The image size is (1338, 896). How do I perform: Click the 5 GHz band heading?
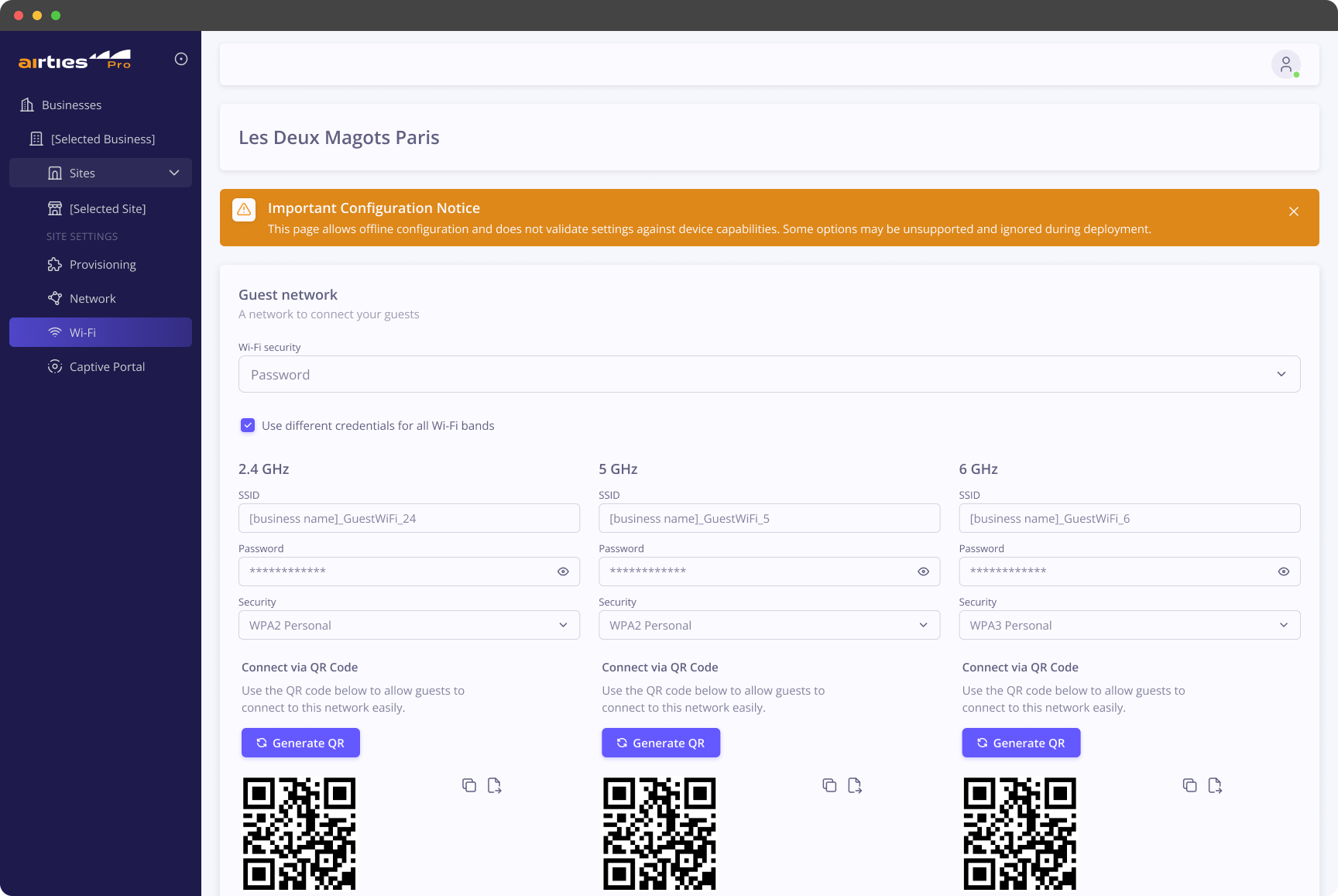point(618,469)
